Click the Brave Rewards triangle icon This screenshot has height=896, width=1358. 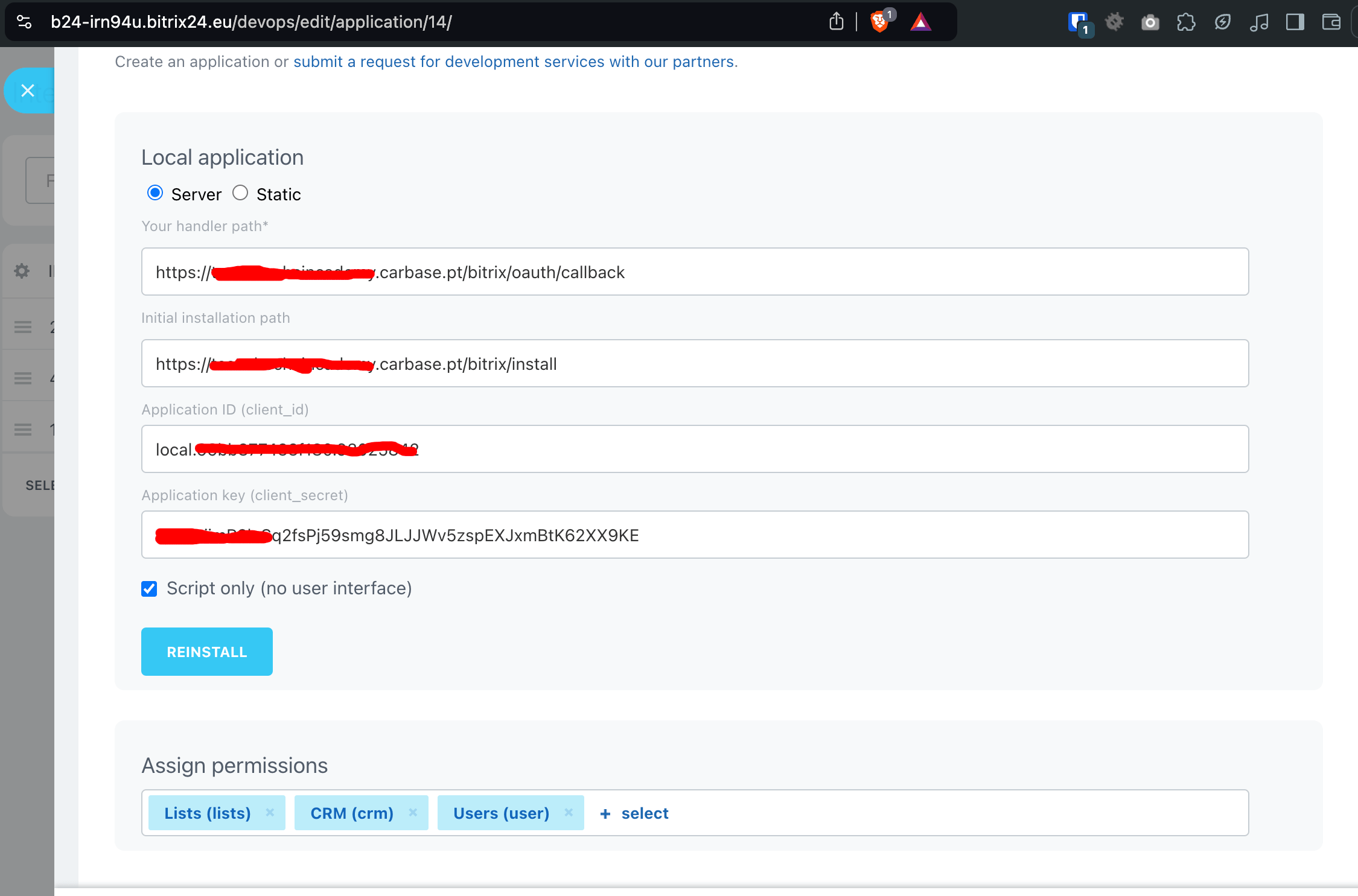pyautogui.click(x=920, y=22)
